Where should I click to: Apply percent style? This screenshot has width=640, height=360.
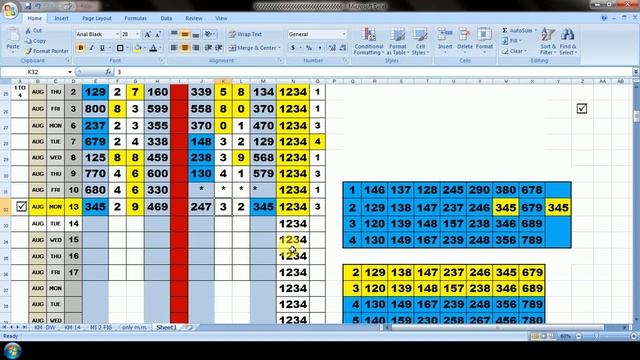click(309, 48)
